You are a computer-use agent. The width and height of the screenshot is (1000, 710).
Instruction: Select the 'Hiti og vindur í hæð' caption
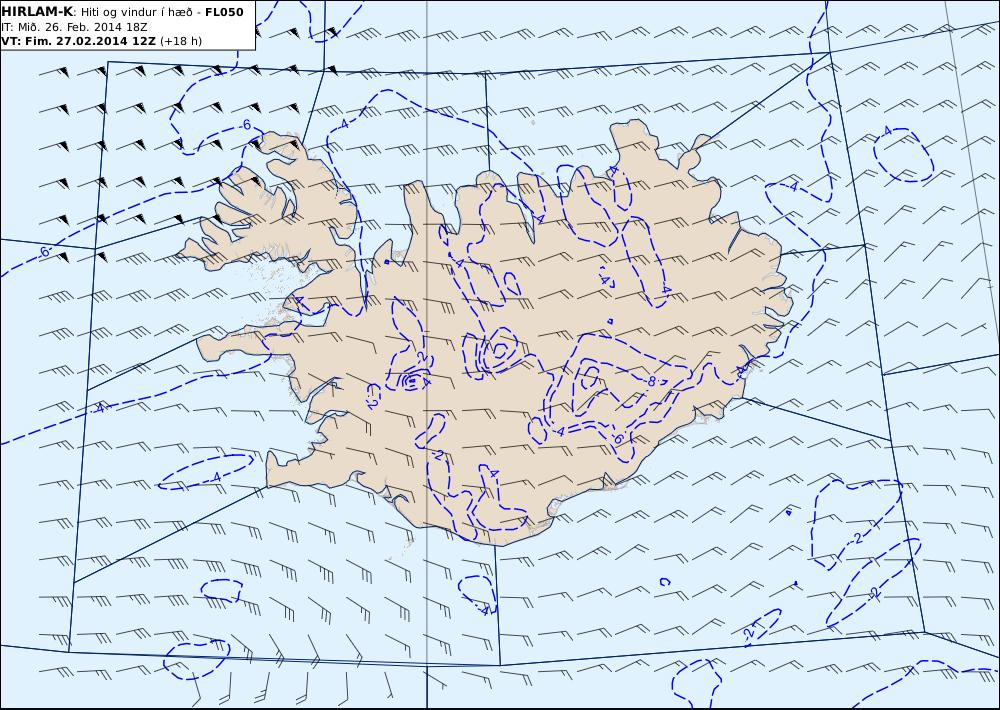[136, 12]
